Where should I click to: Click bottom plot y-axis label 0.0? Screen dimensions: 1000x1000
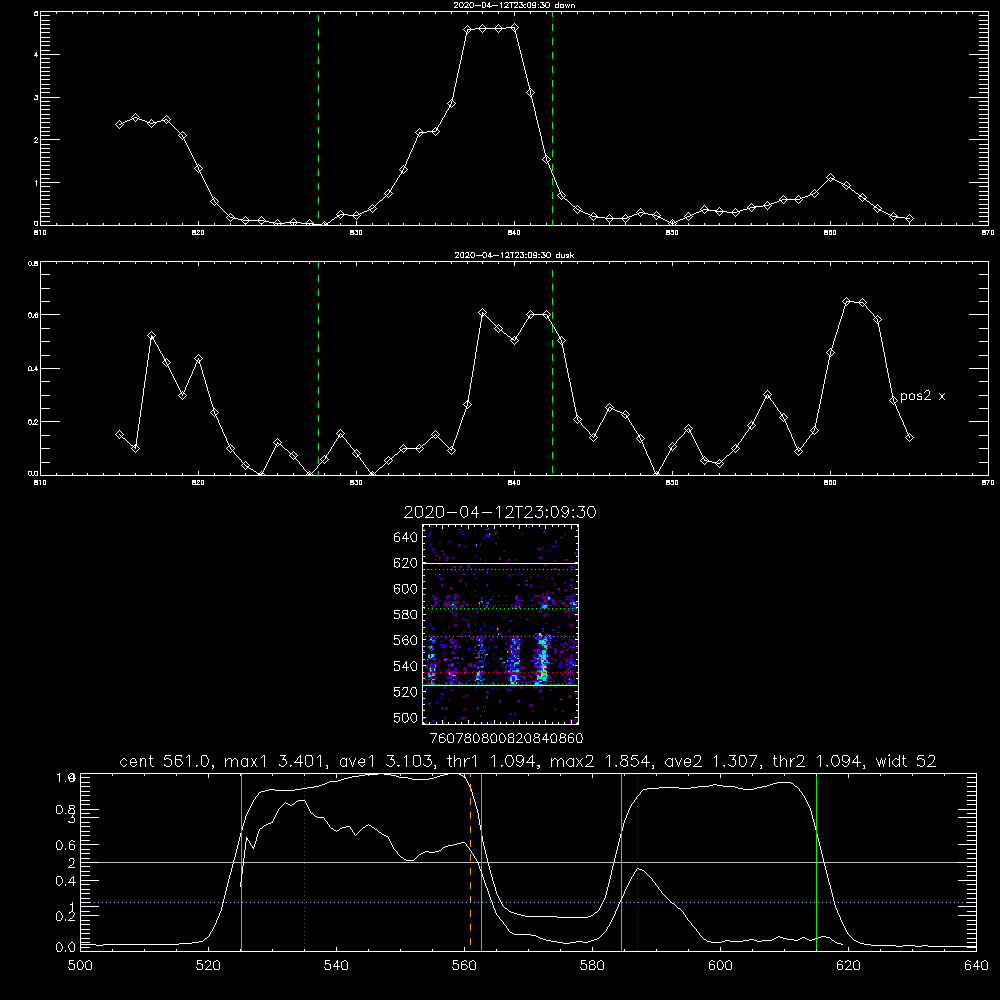[x=67, y=948]
